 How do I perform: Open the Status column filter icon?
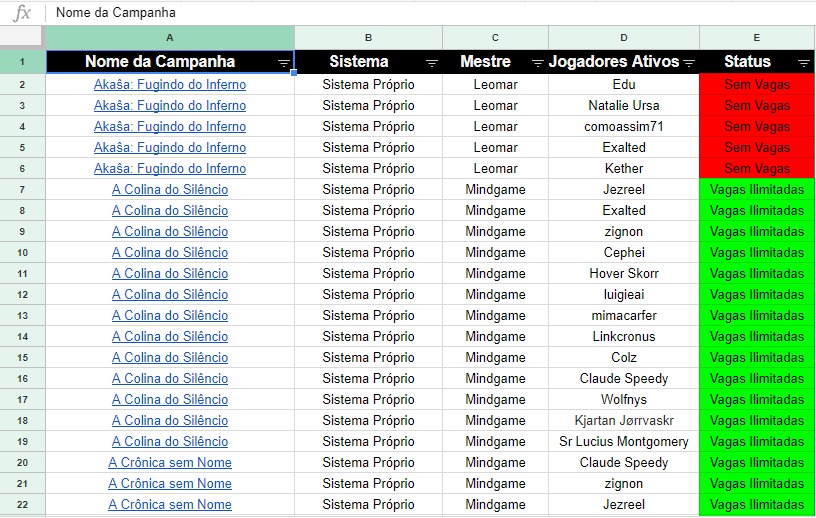tap(804, 64)
